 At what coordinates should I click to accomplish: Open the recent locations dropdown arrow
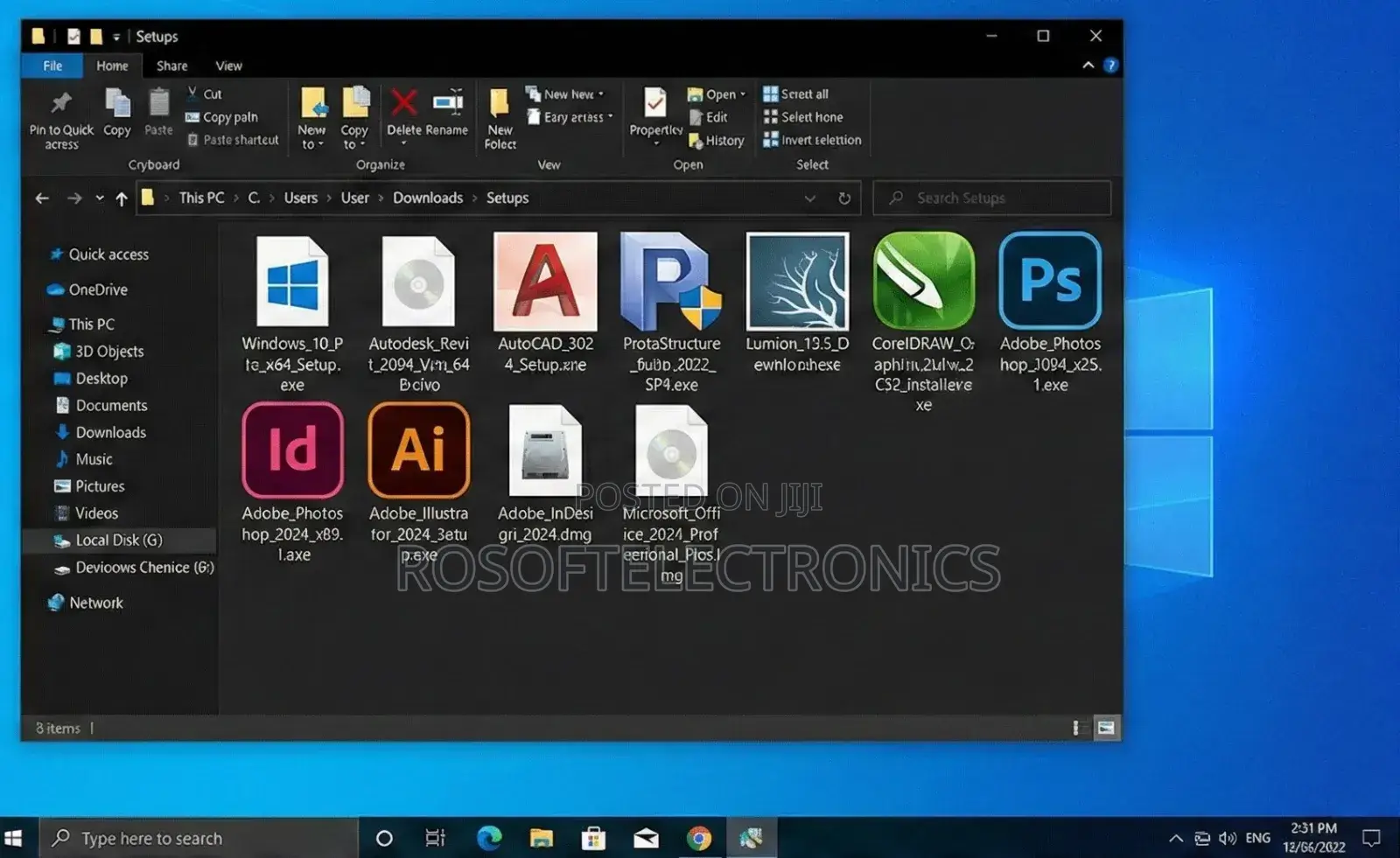pos(100,198)
